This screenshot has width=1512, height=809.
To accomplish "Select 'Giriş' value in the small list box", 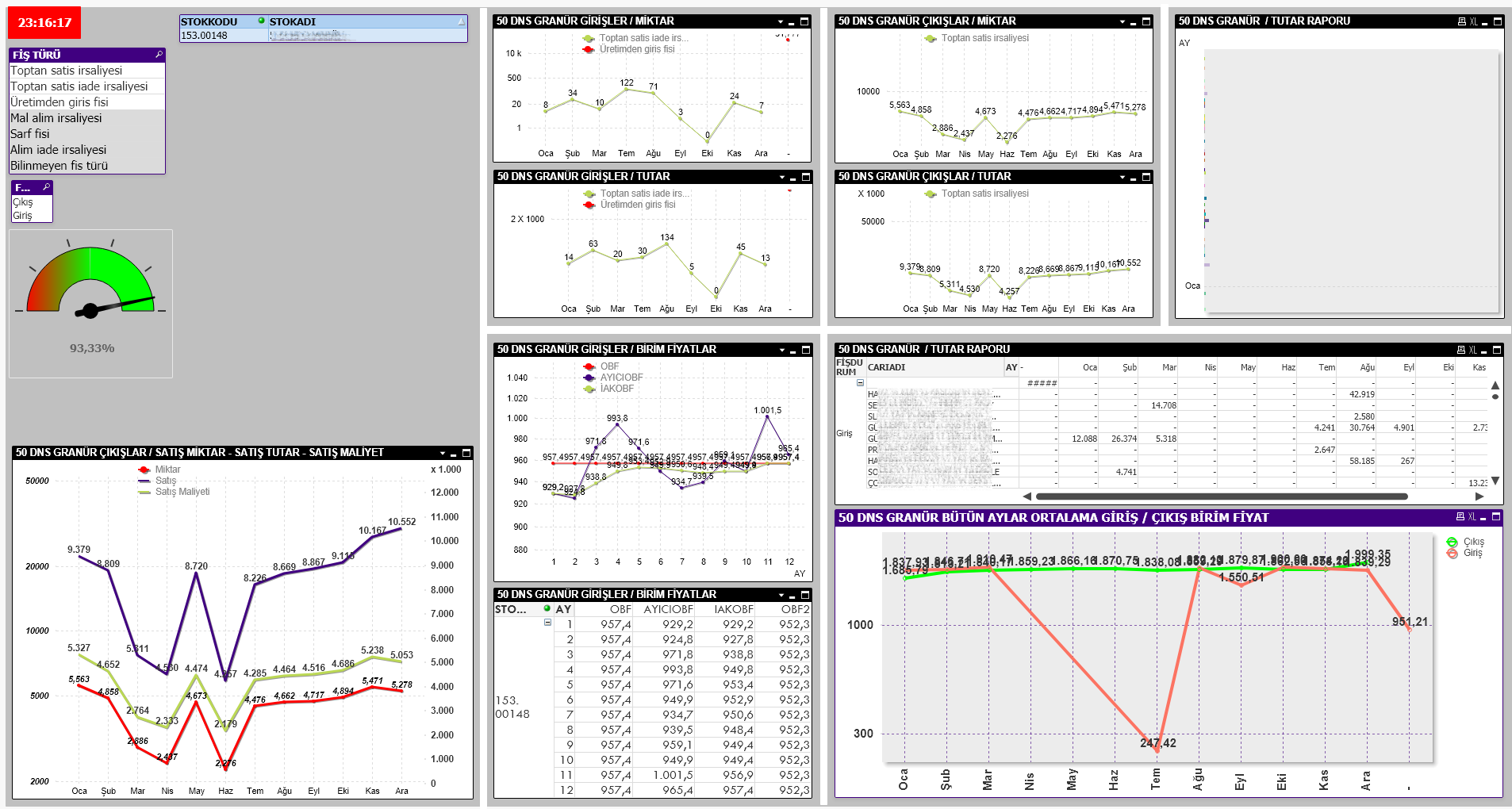I will click(x=22, y=216).
